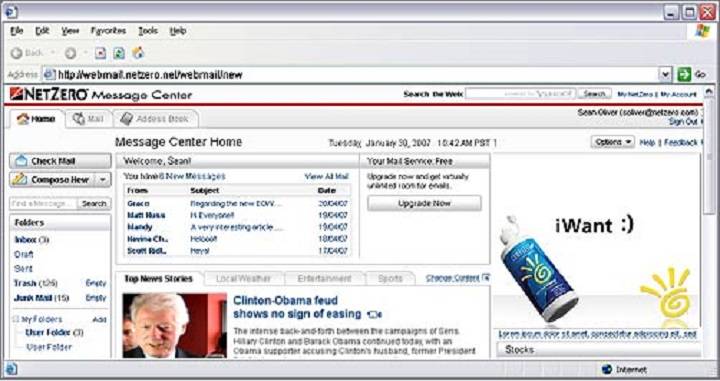Image resolution: width=720 pixels, height=381 pixels.
Task: Click the Refresh page icon in toolbar
Action: (x=119, y=53)
